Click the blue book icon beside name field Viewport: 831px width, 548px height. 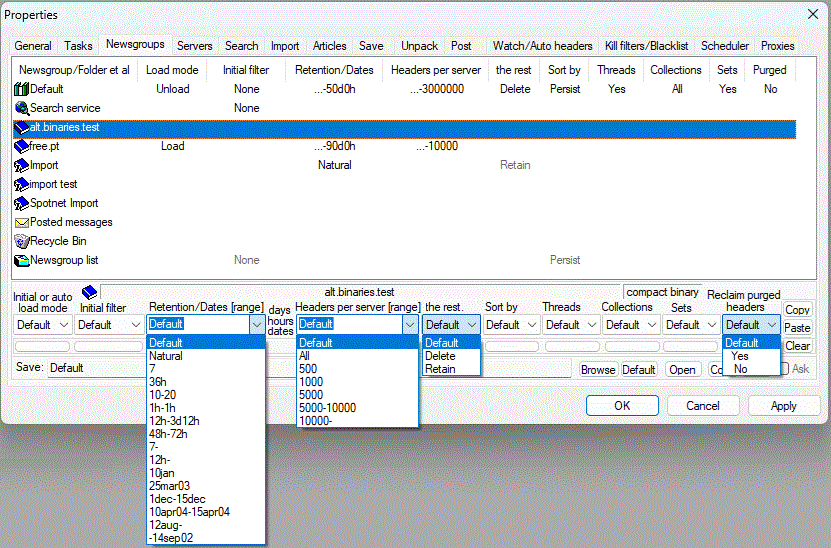coord(88,292)
